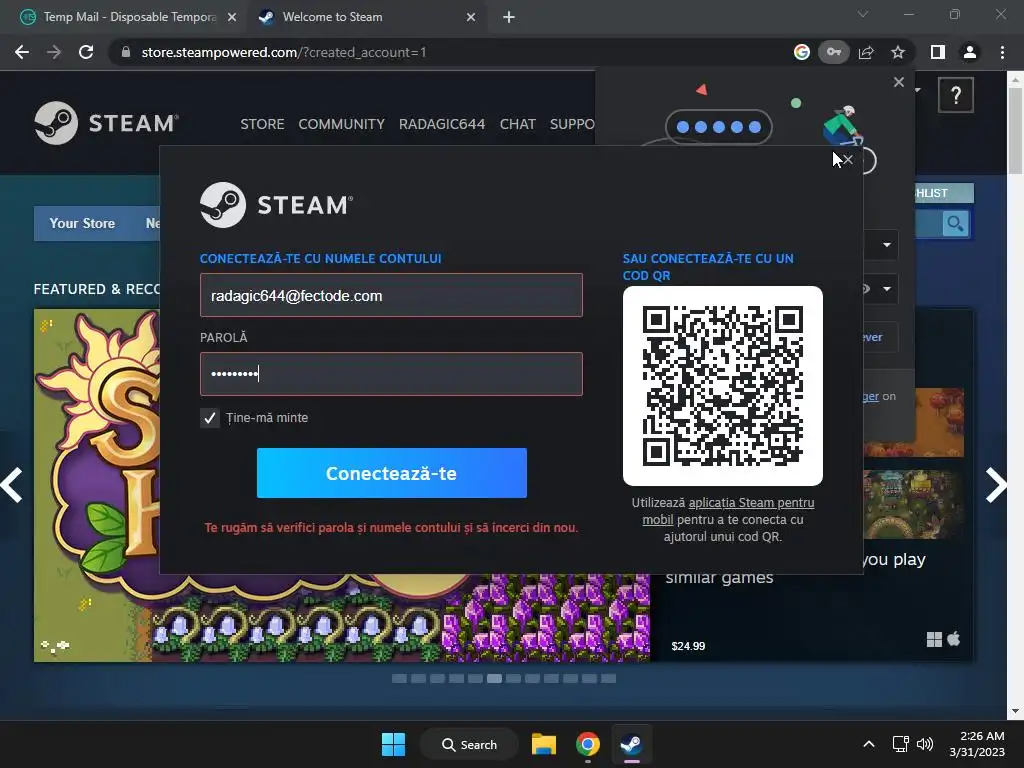Open network status tray icon
The height and width of the screenshot is (768, 1024).
(901, 744)
